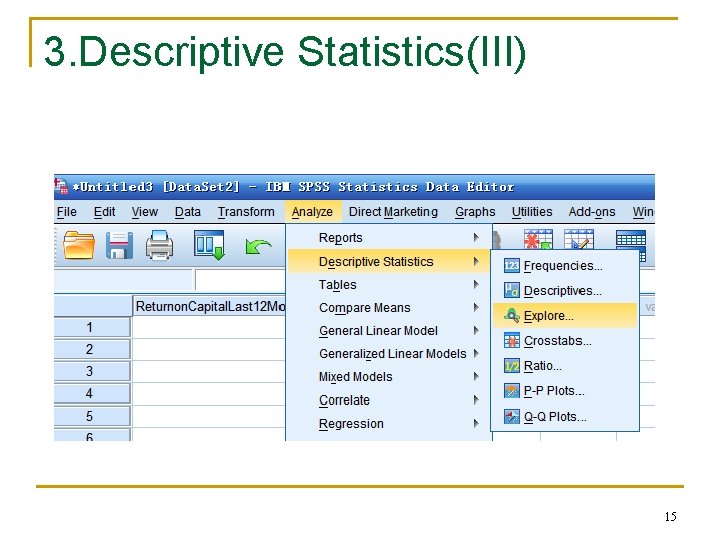Print using the printer toolbar icon
The image size is (720, 540).
[159, 245]
